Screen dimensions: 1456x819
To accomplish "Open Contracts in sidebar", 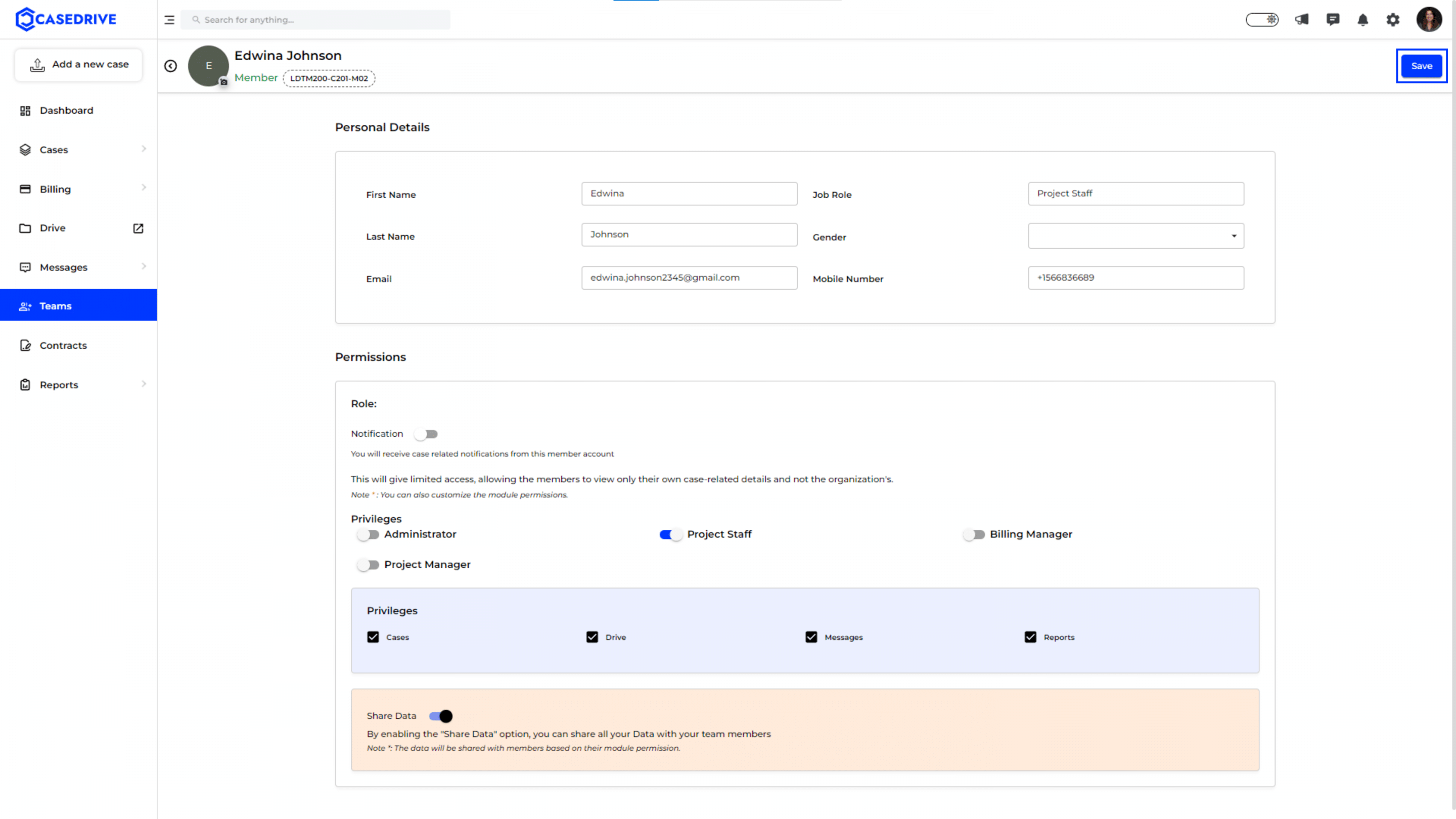I will [x=78, y=345].
